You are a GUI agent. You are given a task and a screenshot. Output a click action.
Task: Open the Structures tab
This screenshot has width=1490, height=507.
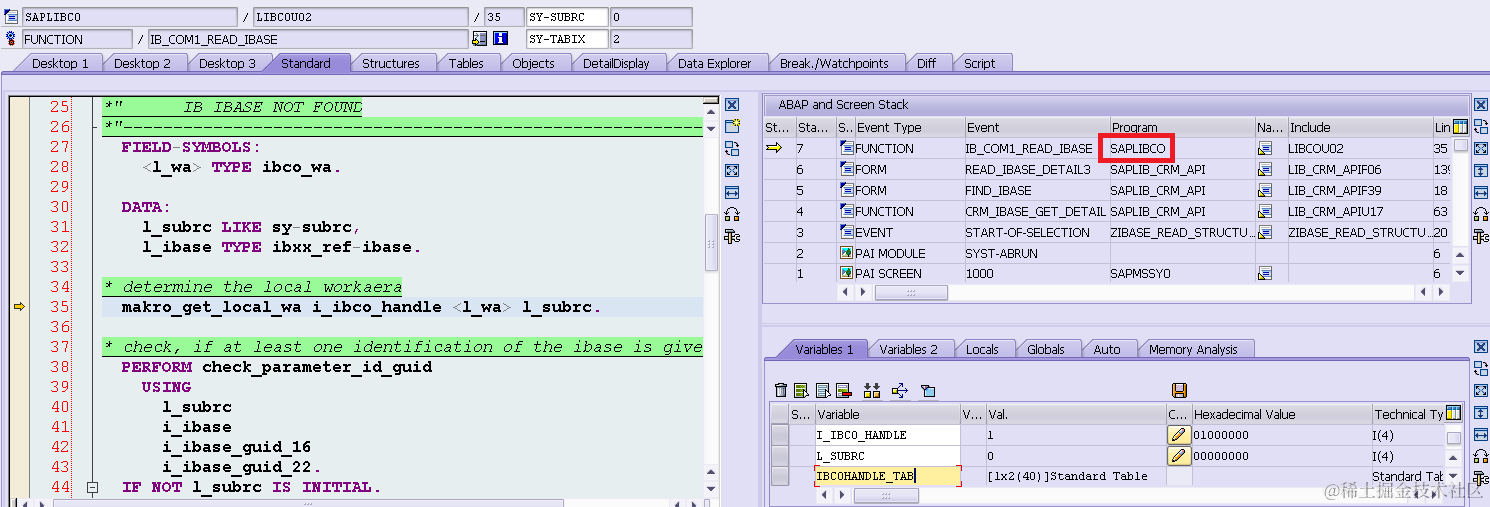point(390,63)
